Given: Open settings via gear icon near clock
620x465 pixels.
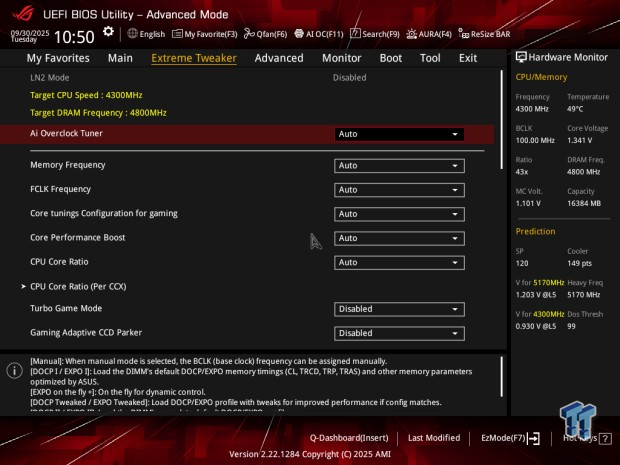Looking at the screenshot, I should [108, 32].
